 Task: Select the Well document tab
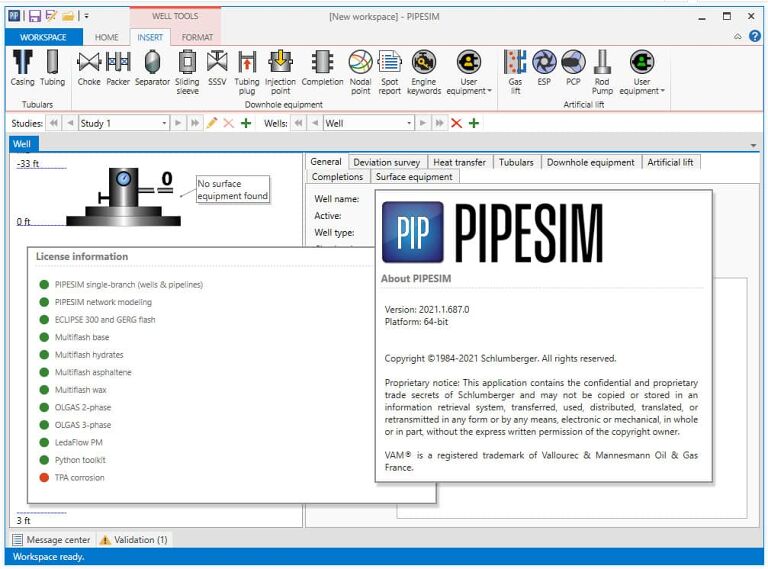22,144
